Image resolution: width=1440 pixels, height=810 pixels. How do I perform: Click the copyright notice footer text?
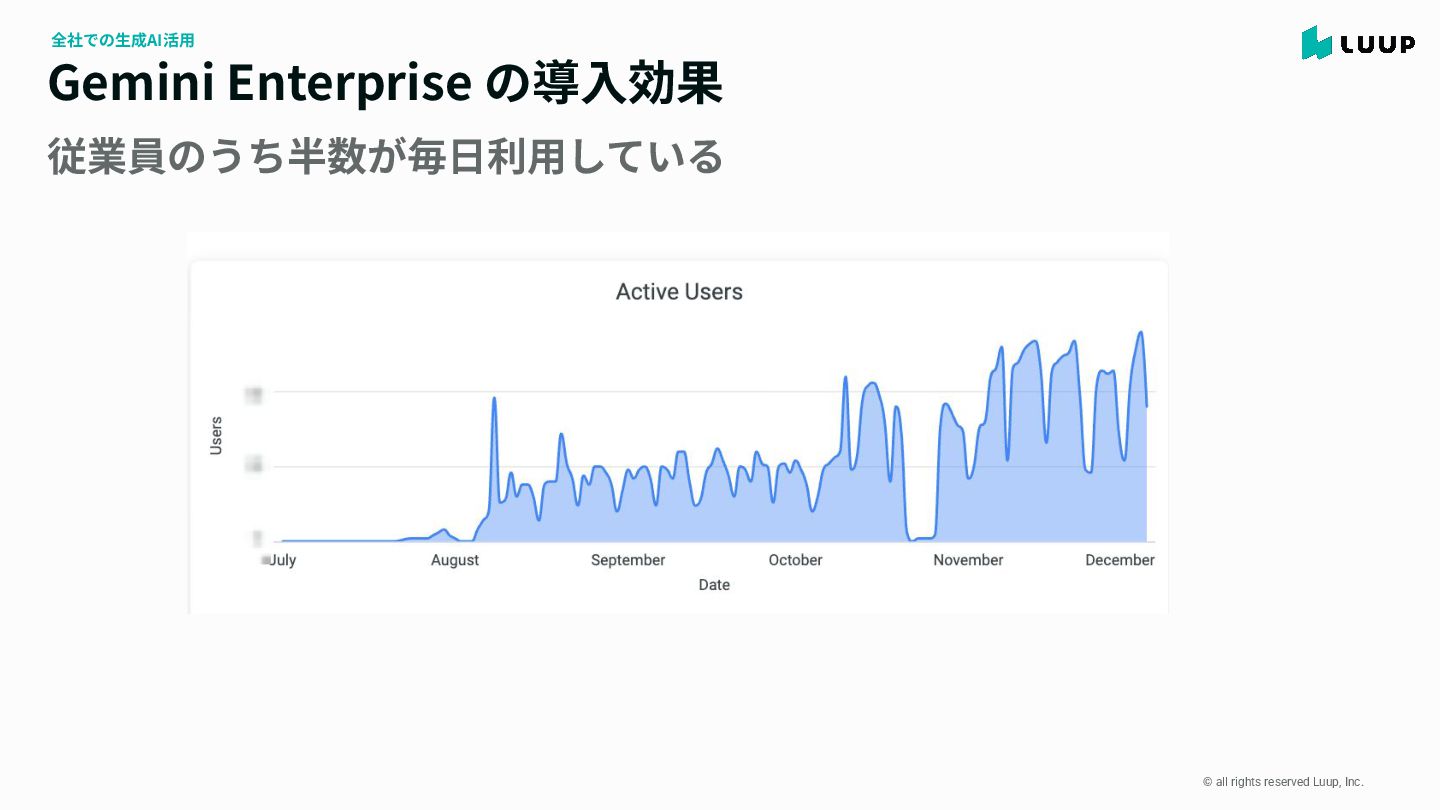(x=1283, y=782)
